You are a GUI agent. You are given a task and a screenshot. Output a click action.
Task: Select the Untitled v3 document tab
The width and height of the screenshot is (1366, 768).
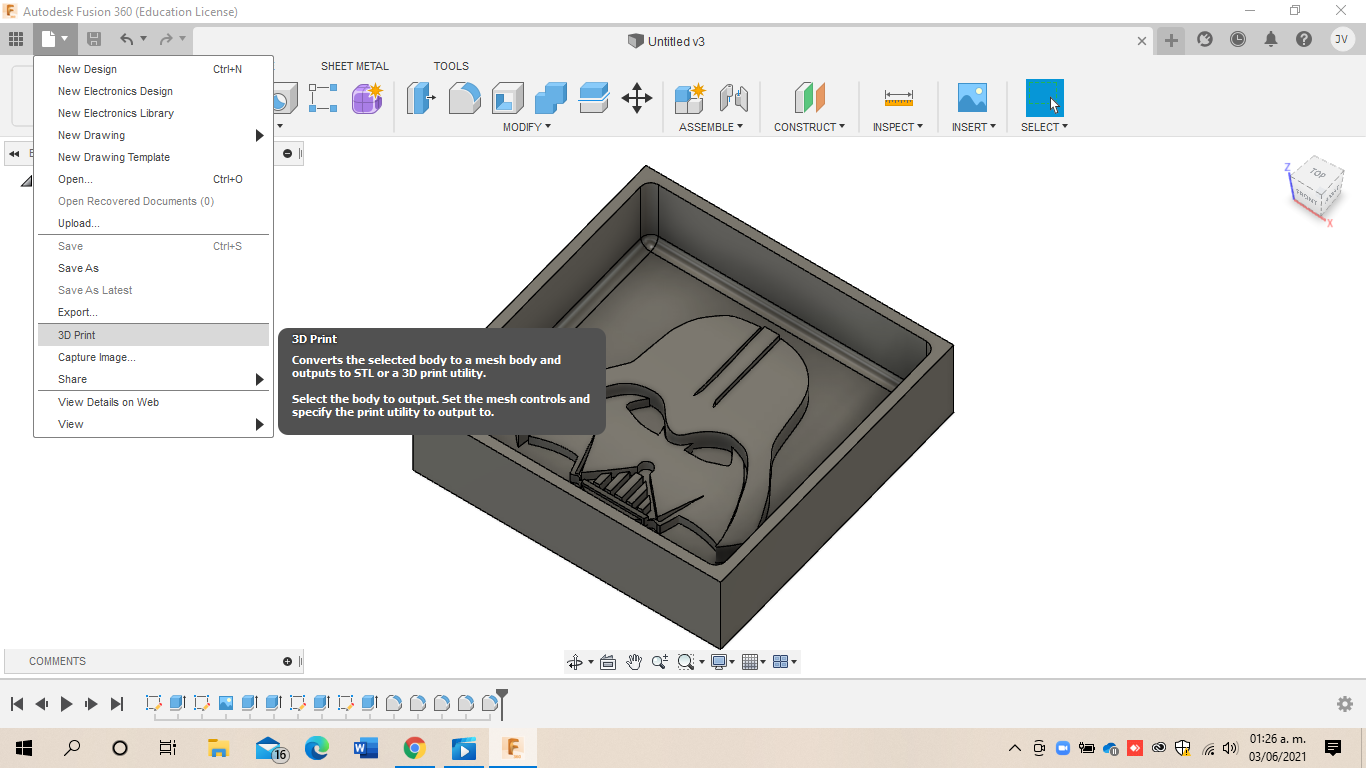coord(667,41)
